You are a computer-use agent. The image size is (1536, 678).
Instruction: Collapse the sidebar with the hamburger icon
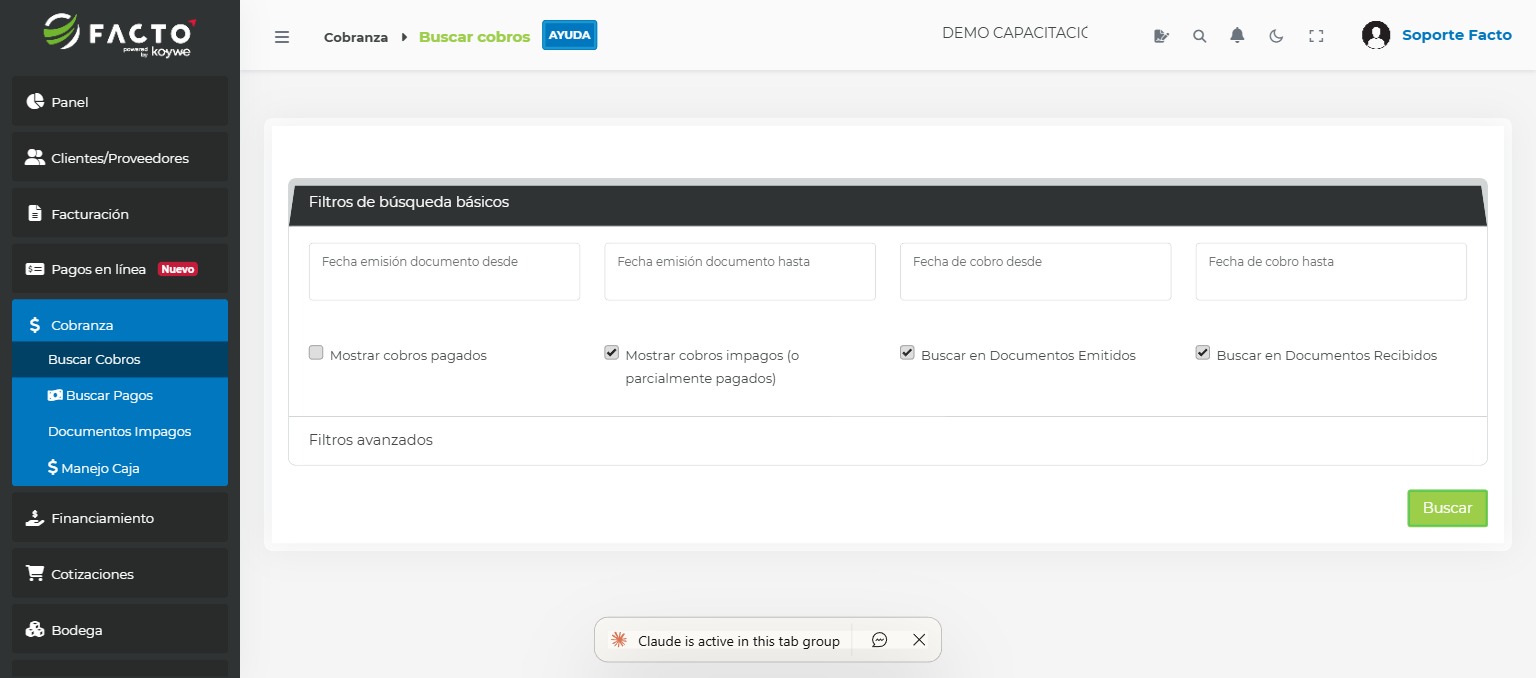click(282, 36)
